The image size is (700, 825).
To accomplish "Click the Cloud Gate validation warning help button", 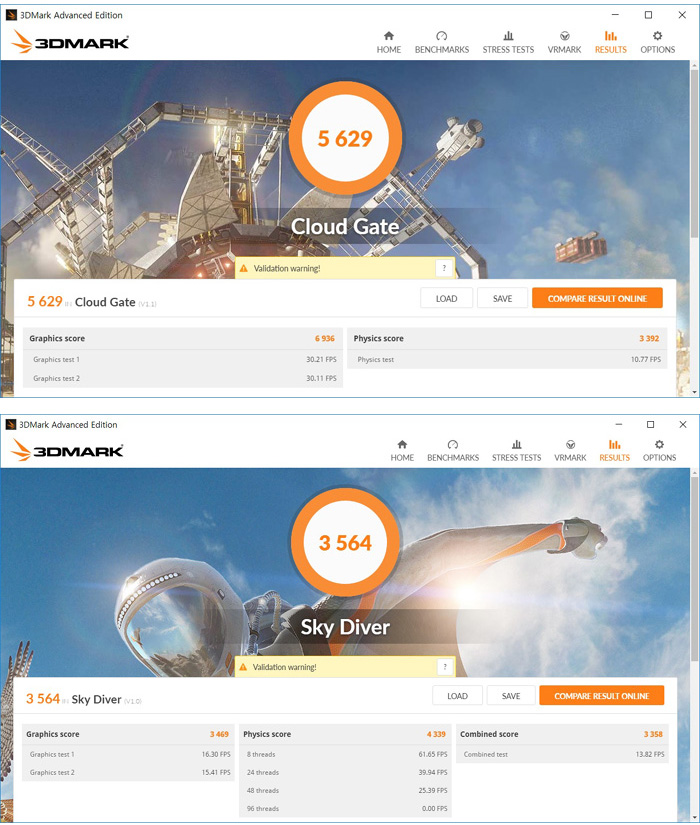I will tap(444, 268).
